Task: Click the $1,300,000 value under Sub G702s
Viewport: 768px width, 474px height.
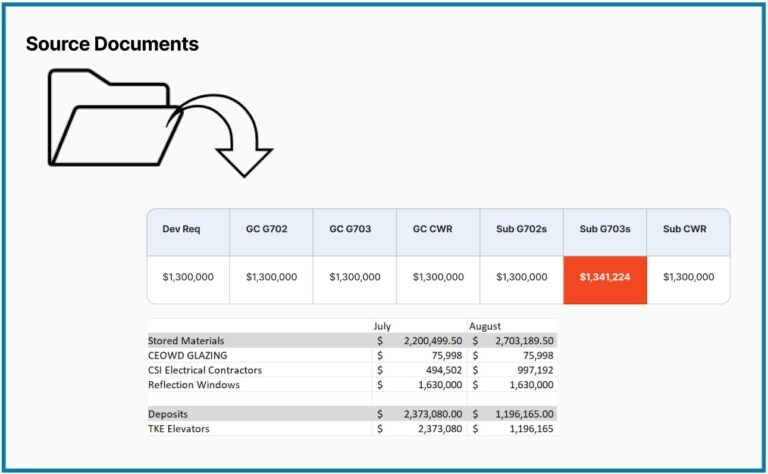Action: click(522, 277)
